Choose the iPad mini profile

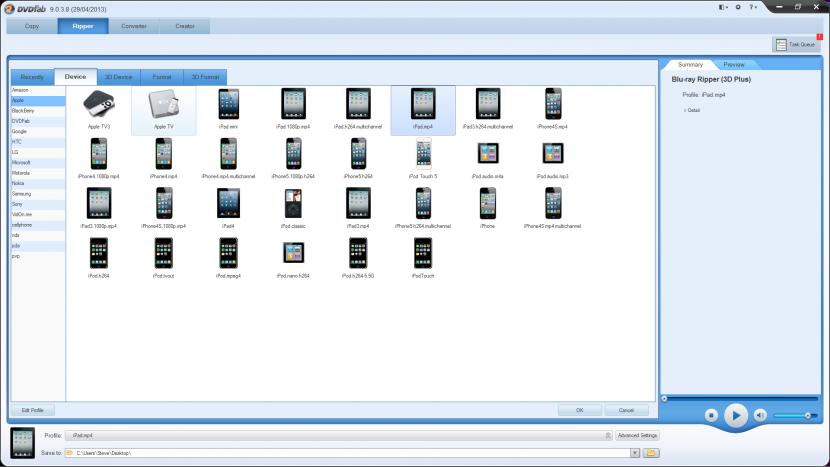click(x=228, y=109)
